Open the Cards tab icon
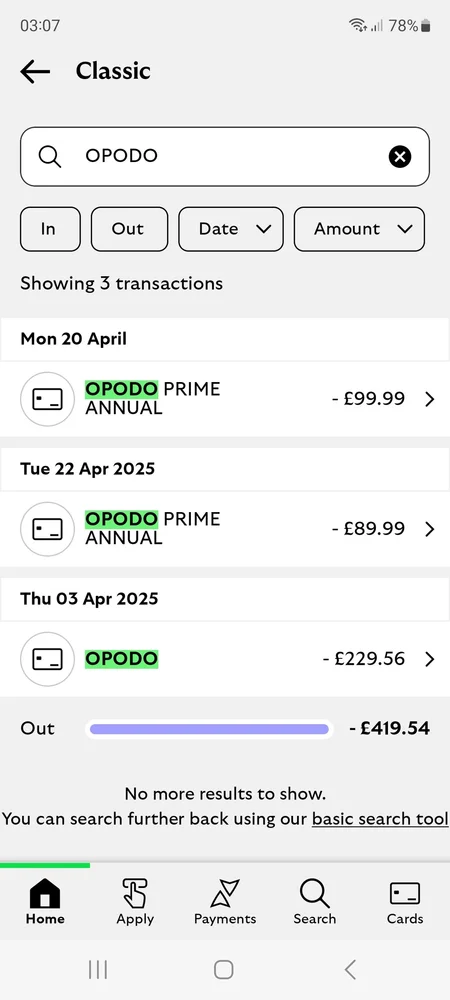Screen dimensions: 450x1000 (x=405, y=893)
